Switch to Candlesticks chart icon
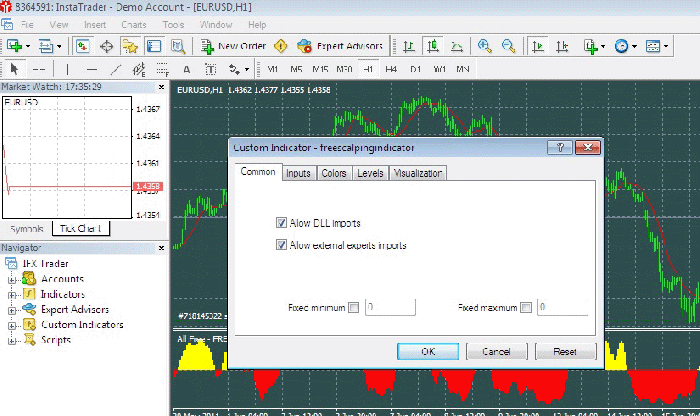Screen dimensions: 700x416 (433, 46)
